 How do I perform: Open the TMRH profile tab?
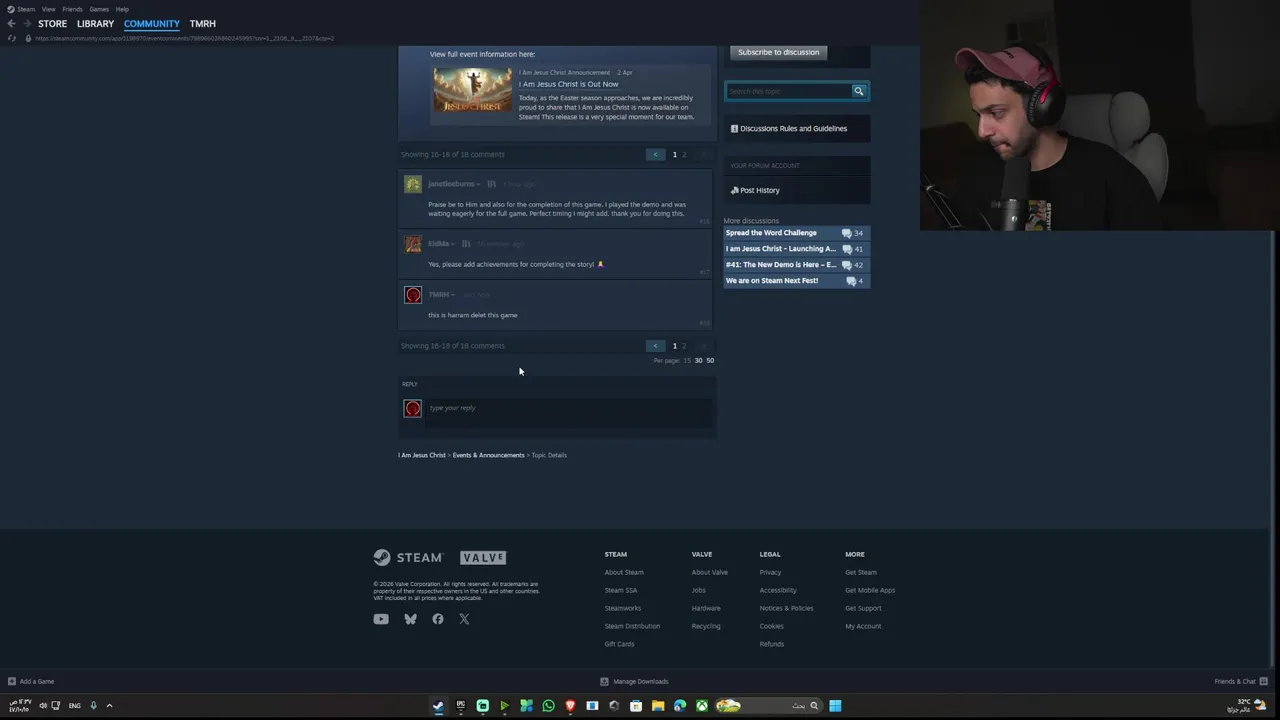pos(202,23)
